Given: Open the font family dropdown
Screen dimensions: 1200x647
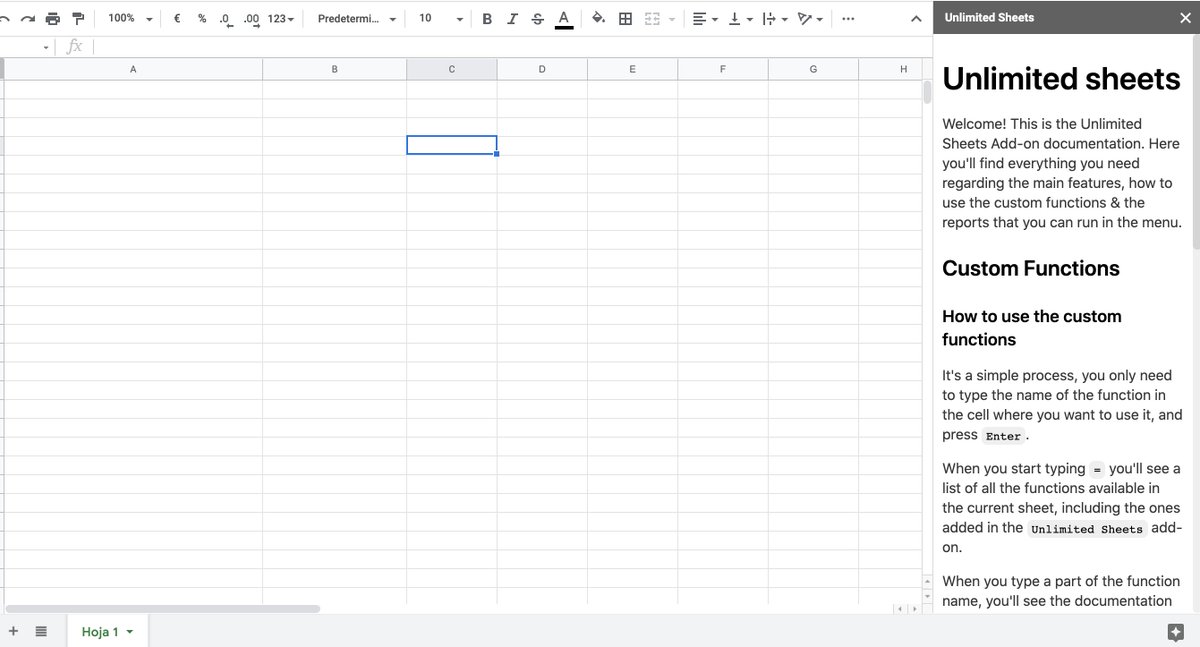Looking at the screenshot, I should coord(352,18).
